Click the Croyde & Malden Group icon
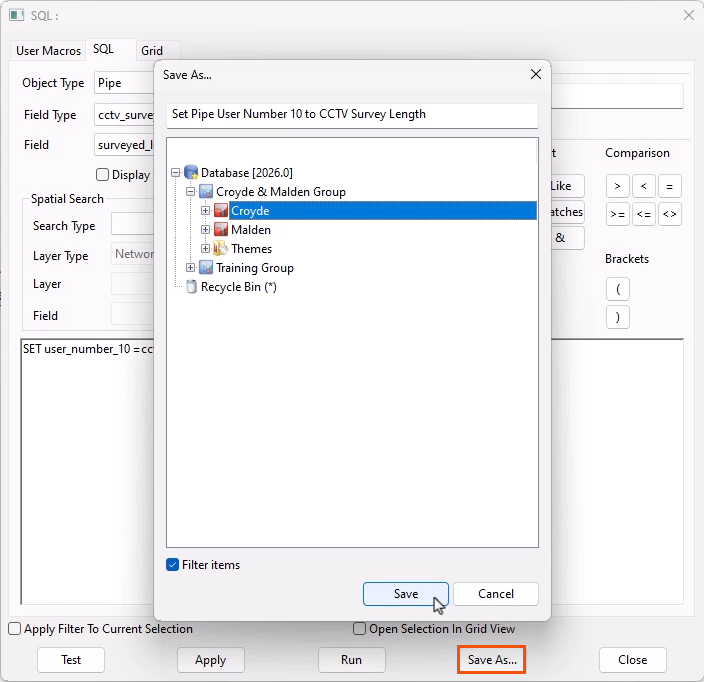Image resolution: width=704 pixels, height=682 pixels. coord(206,192)
